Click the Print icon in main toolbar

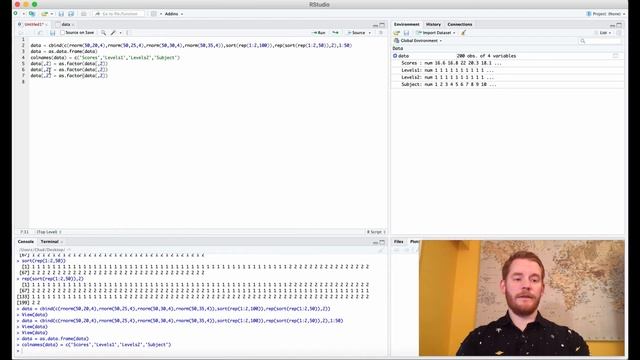coord(84,13)
